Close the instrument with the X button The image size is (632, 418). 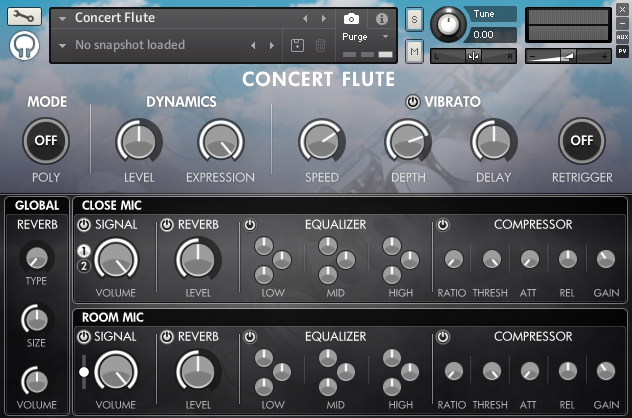[x=622, y=10]
